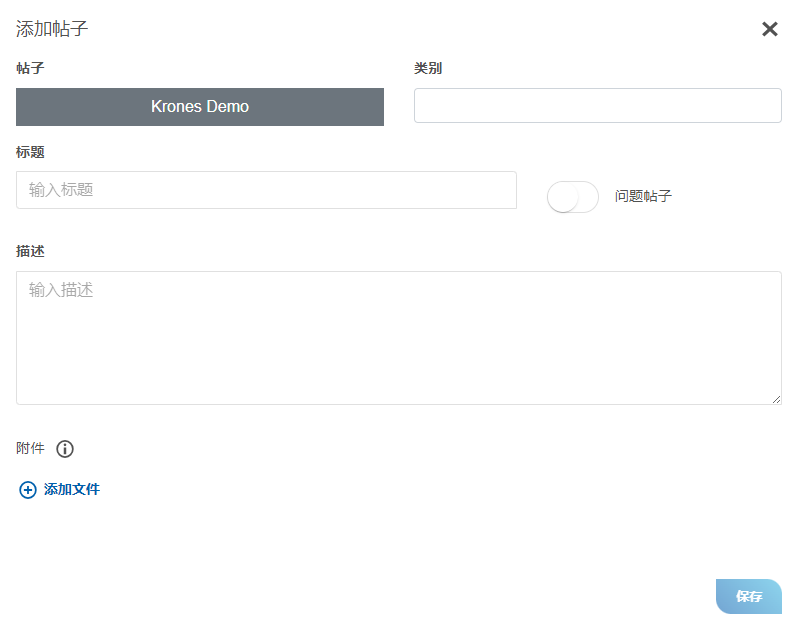
Task: Click the 问题帖子 toggle label text
Action: [x=643, y=197]
